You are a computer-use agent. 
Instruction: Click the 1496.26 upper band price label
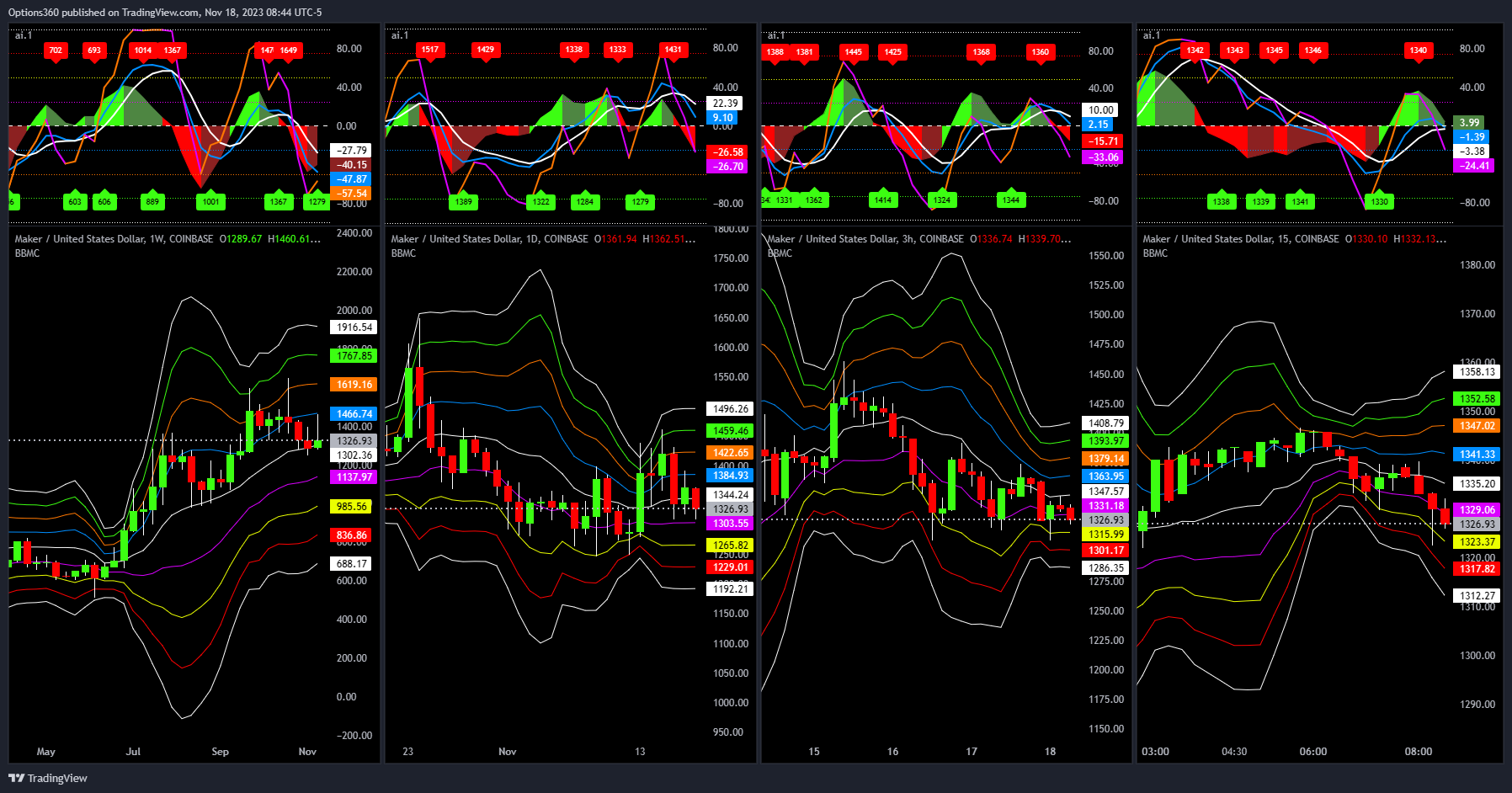[x=730, y=409]
